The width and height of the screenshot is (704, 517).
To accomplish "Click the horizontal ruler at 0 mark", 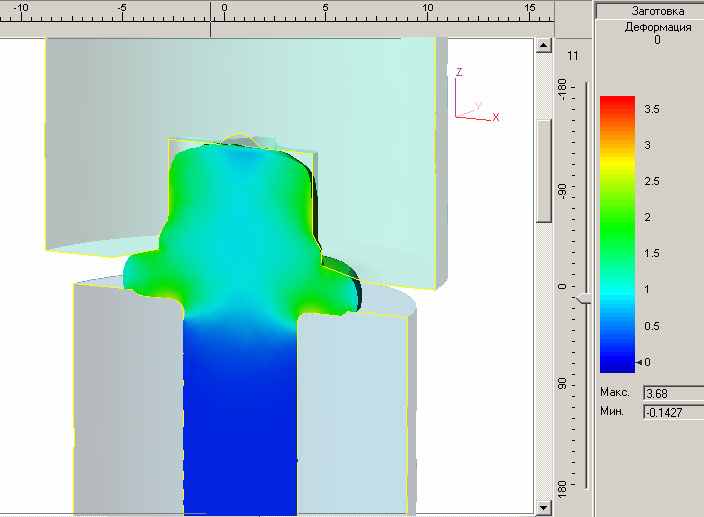I will point(224,8).
